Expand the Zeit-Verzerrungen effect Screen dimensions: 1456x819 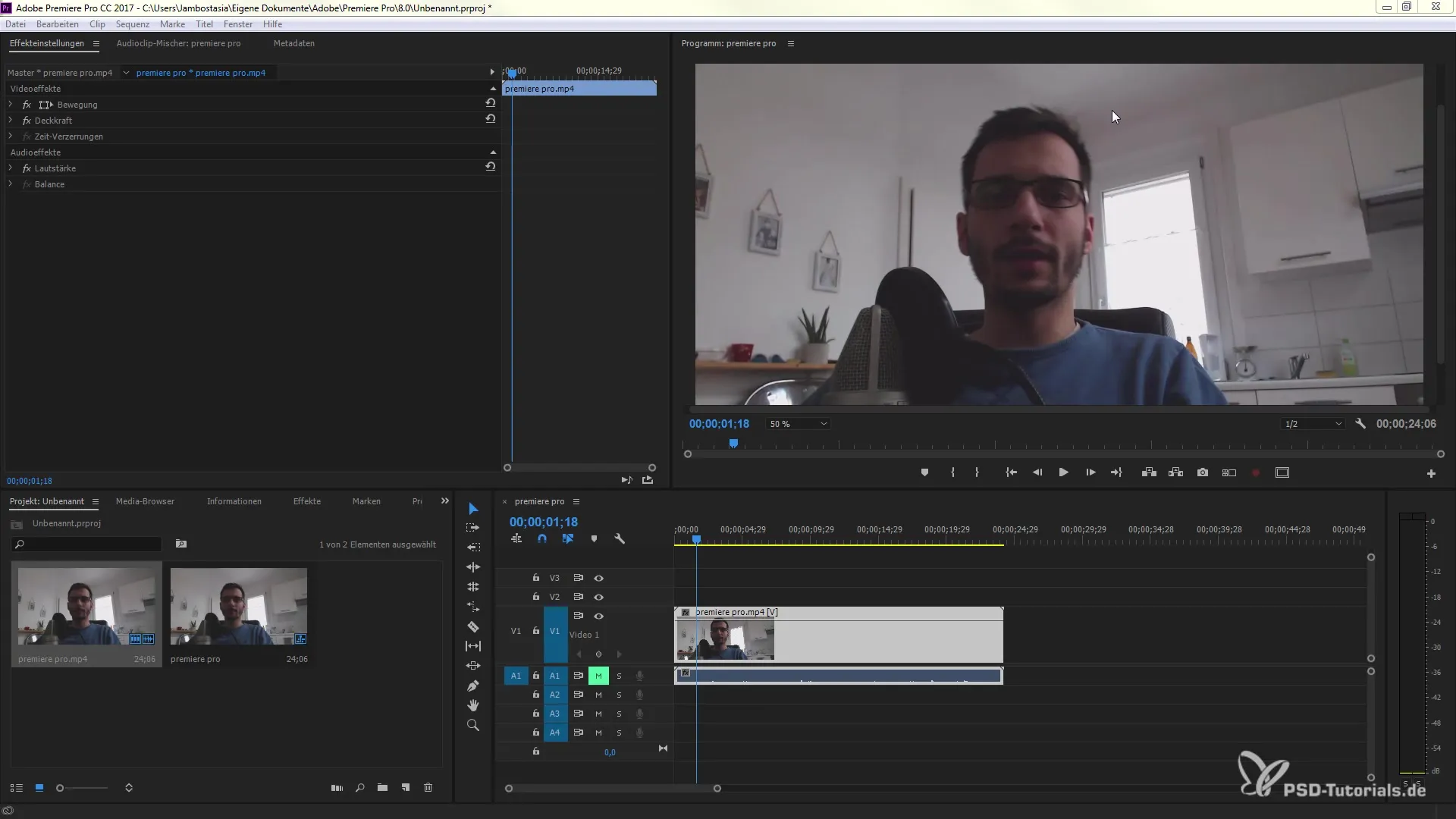[11, 136]
